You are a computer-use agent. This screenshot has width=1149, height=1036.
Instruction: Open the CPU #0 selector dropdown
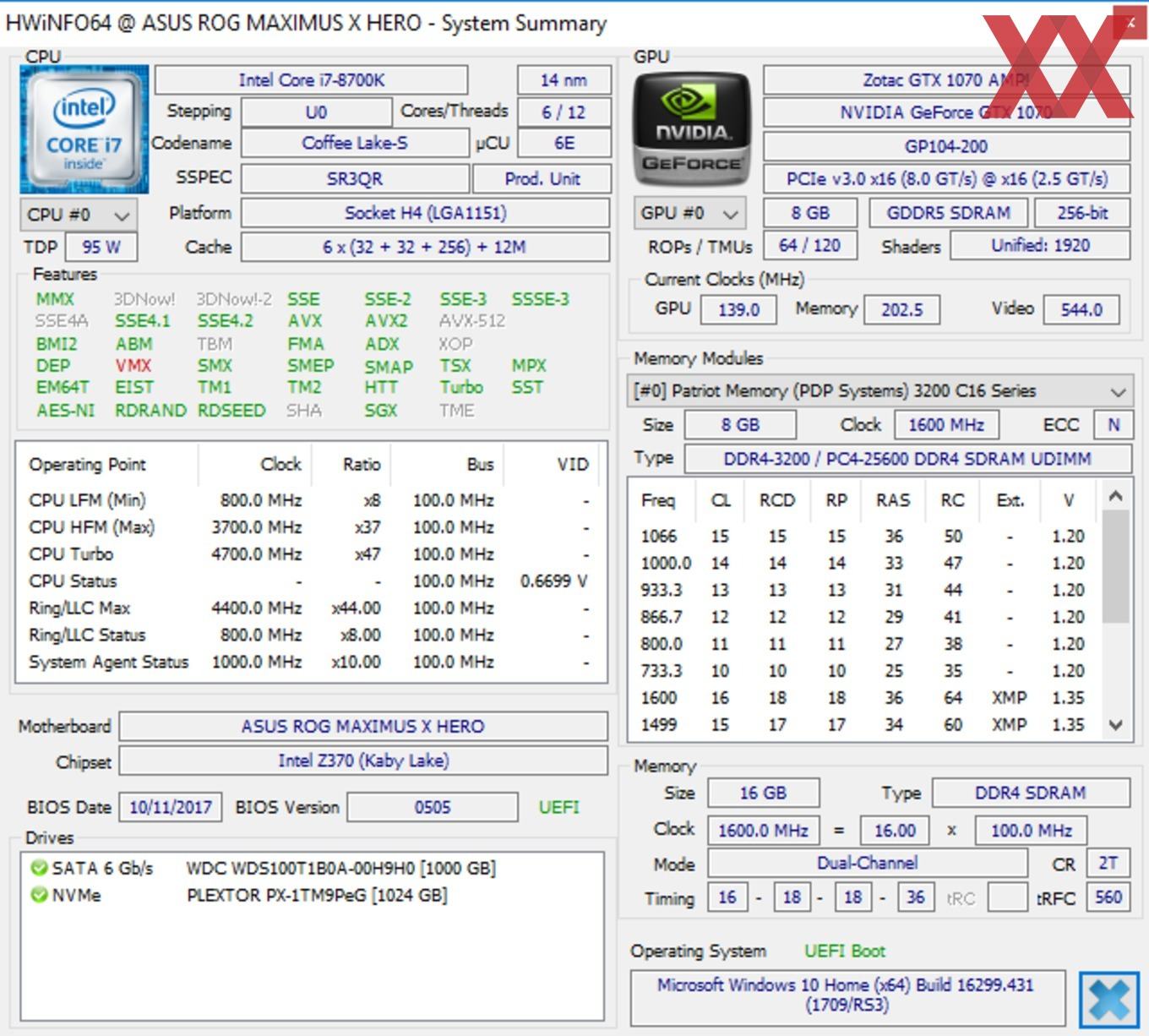tap(79, 215)
